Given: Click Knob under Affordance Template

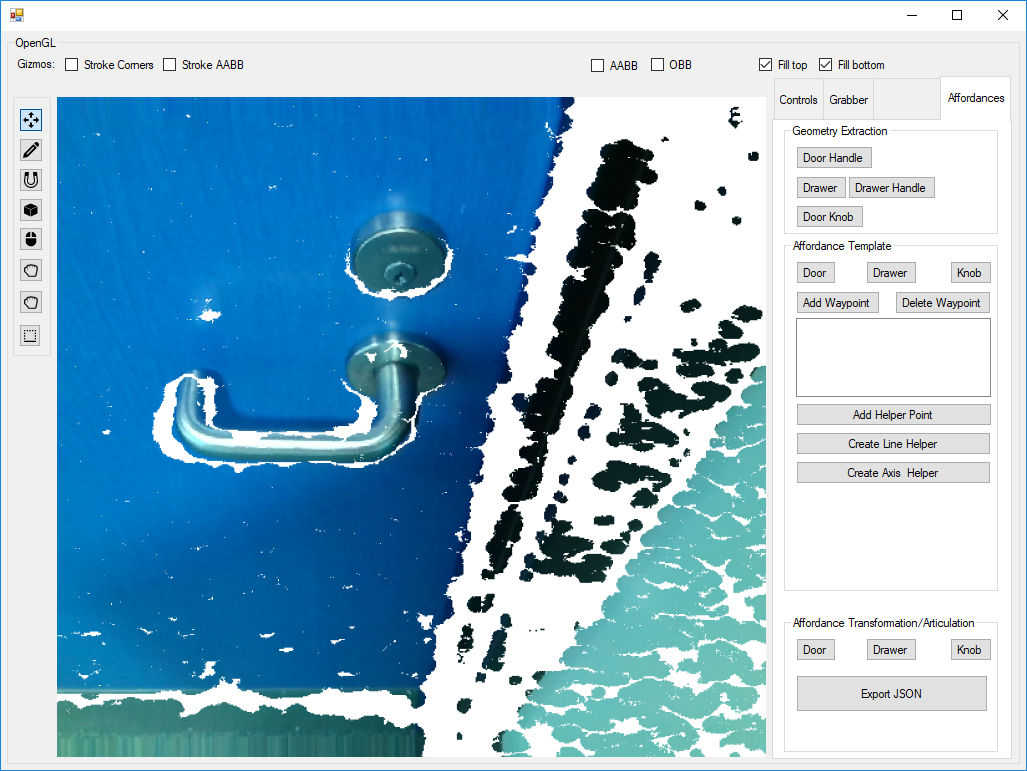Looking at the screenshot, I should 969,273.
